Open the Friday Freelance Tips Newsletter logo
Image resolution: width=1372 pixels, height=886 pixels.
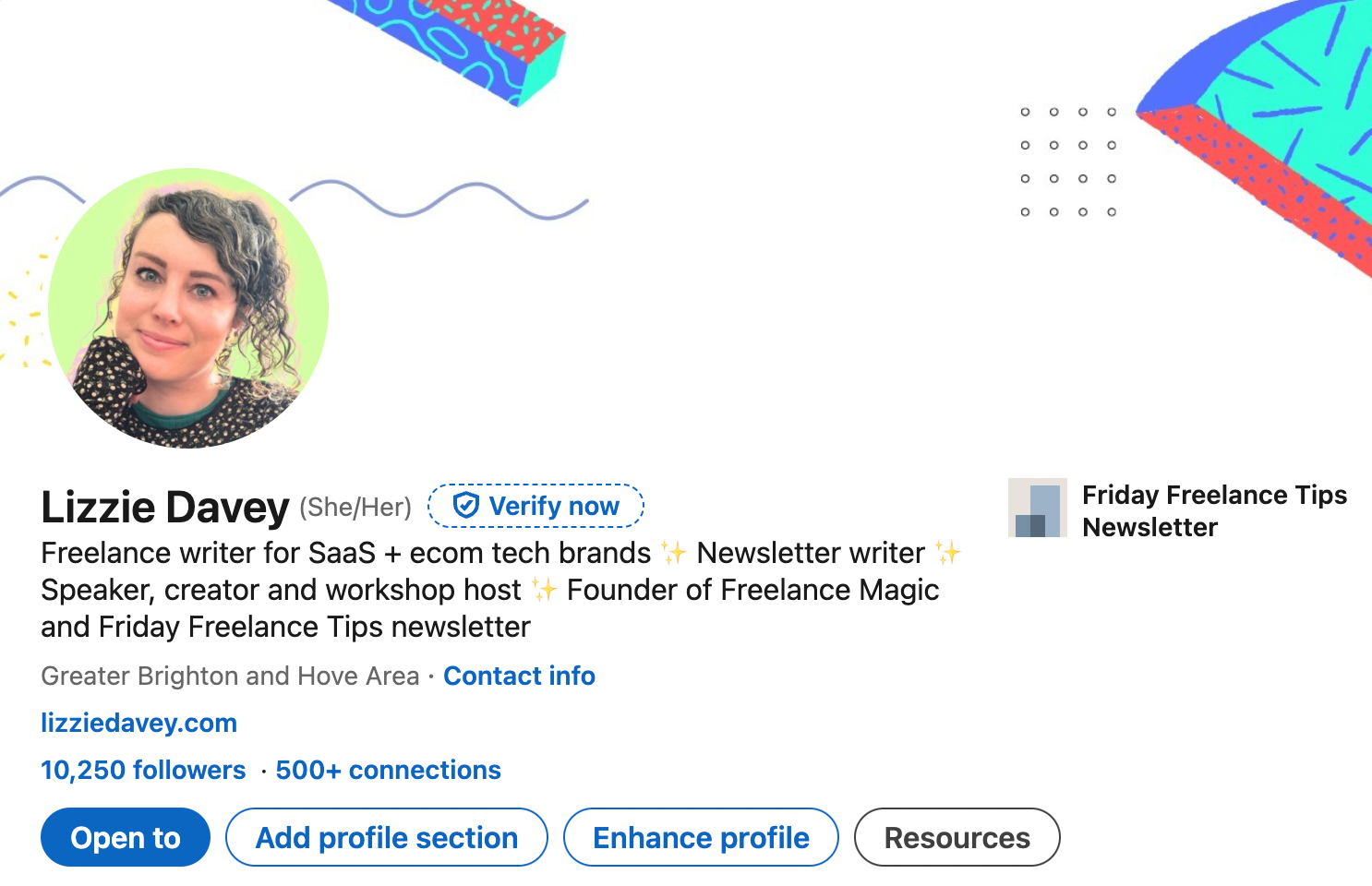(1038, 507)
